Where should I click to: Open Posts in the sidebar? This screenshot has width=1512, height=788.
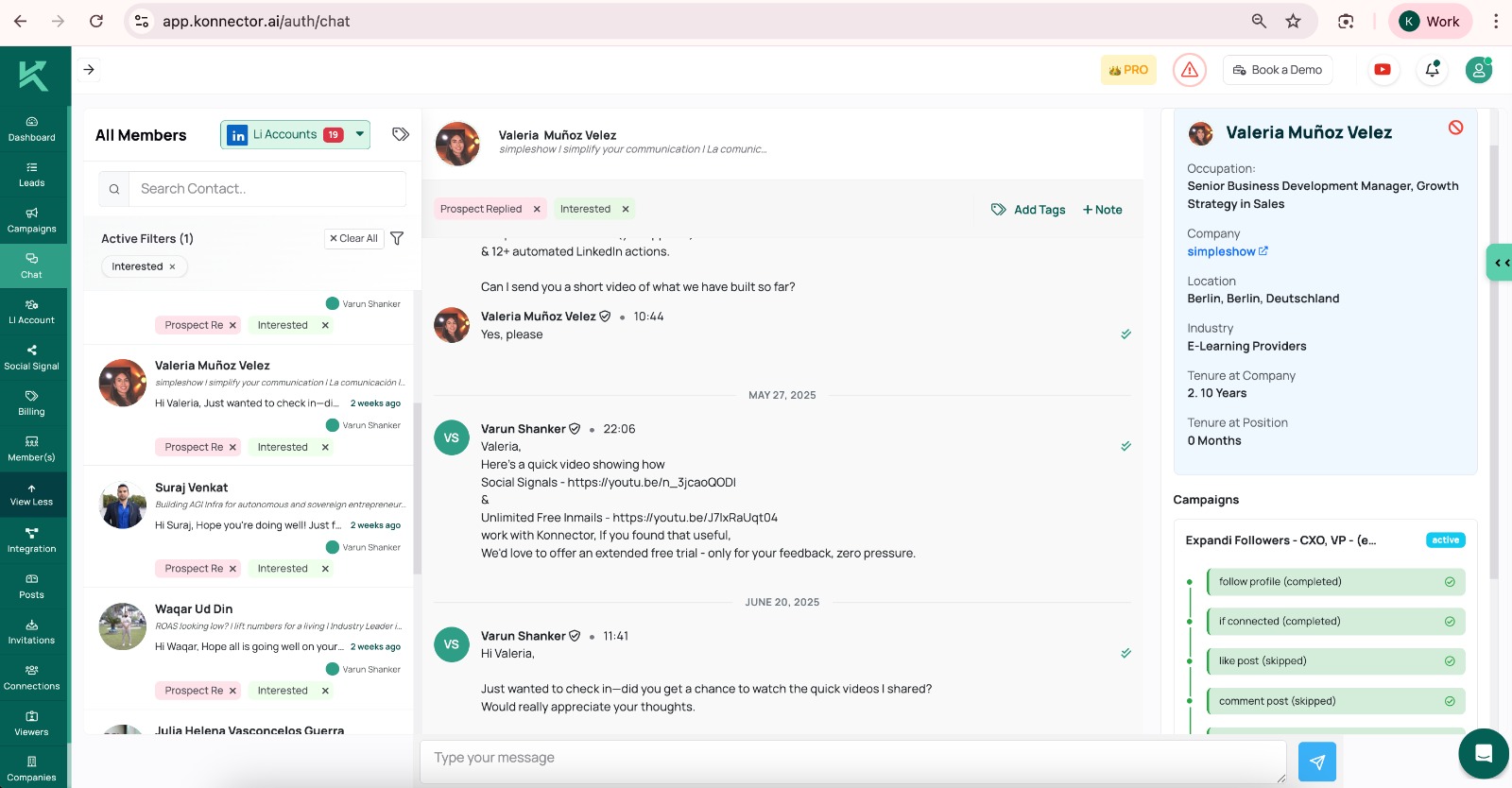[x=32, y=586]
